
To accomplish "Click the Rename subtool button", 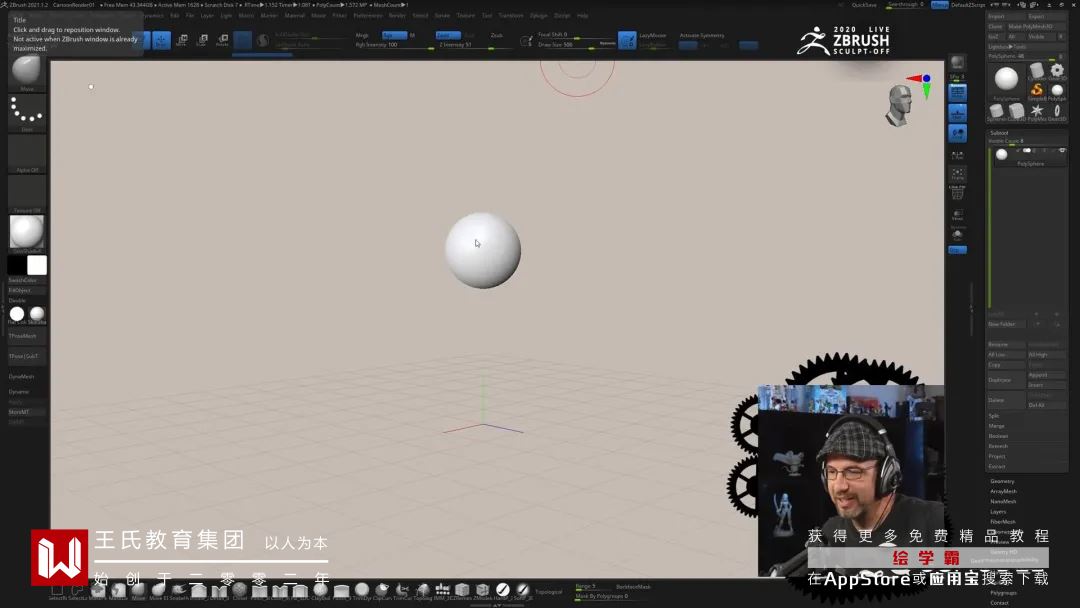I will (x=1006, y=344).
